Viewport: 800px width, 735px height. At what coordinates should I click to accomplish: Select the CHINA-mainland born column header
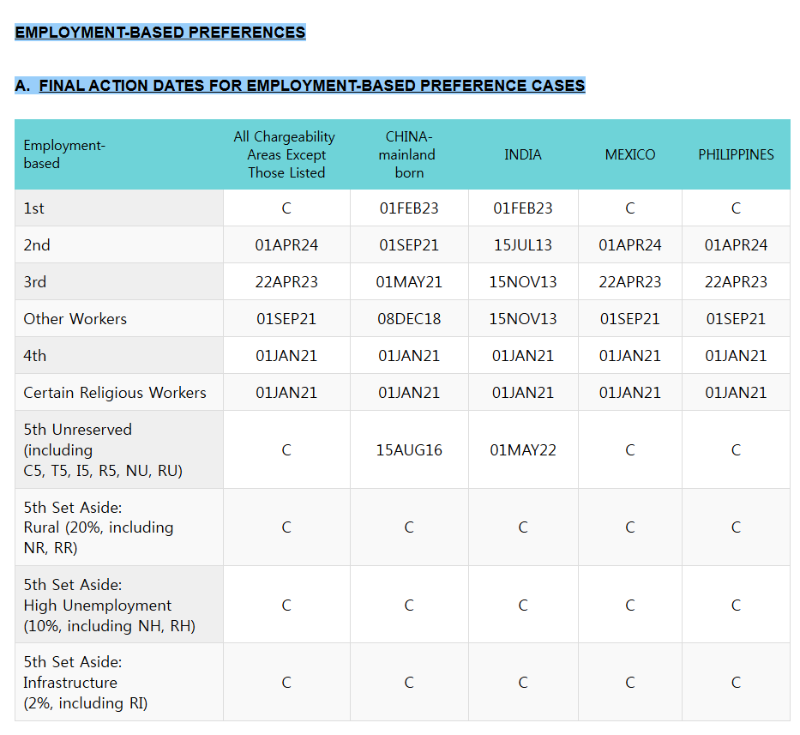point(409,155)
